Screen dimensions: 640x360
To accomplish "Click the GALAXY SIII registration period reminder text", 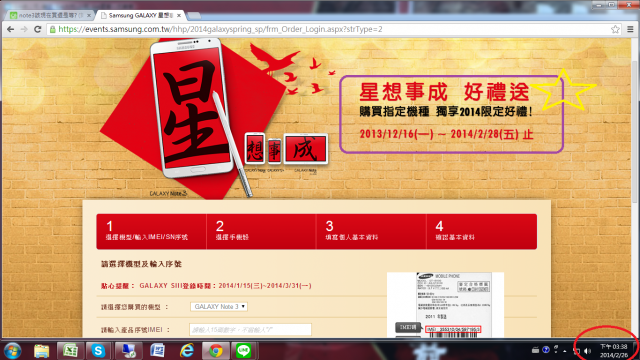I will coord(206,286).
